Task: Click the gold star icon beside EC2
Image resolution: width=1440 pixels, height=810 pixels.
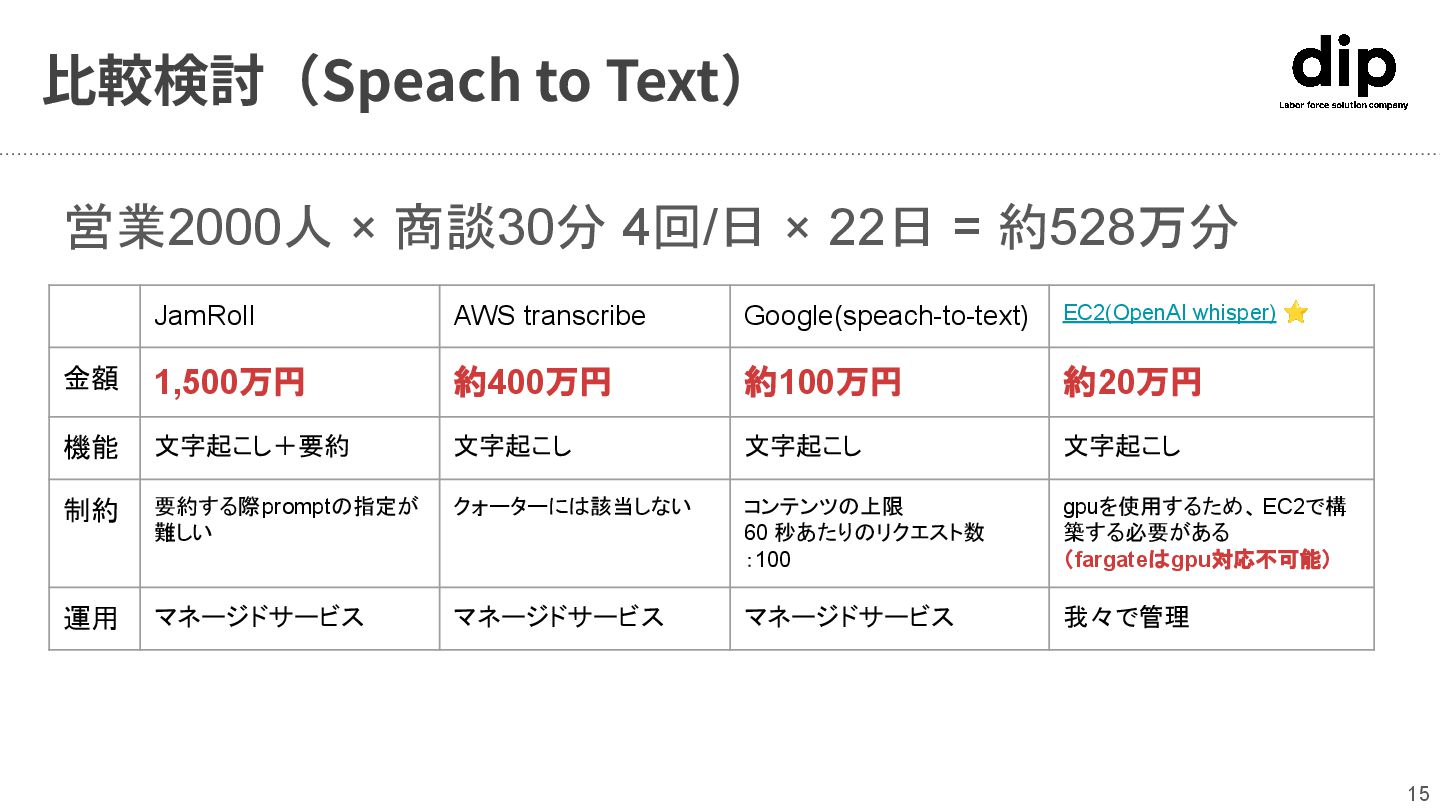Action: pyautogui.click(x=1295, y=313)
